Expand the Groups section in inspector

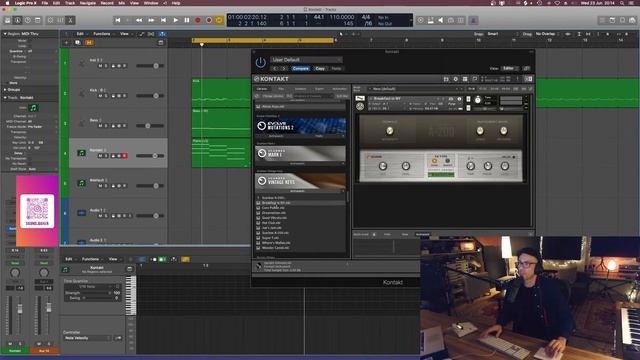click(x=5, y=89)
